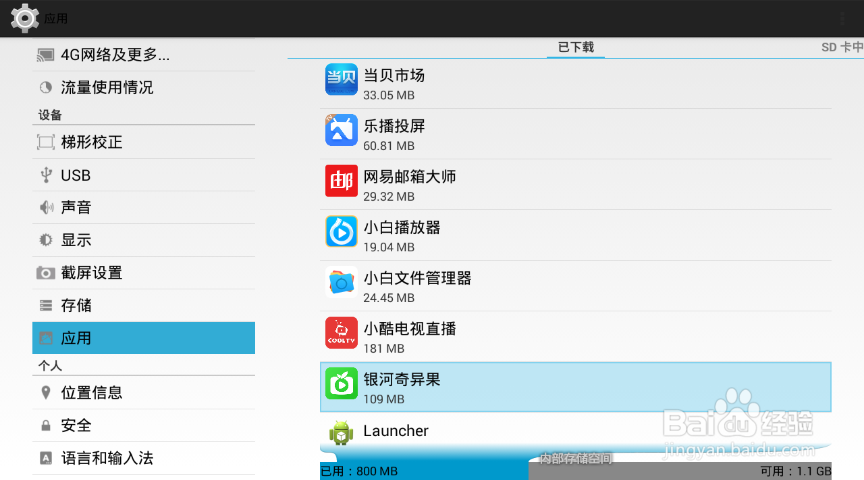
Task: Select 小酷电视直播 app name
Action: tap(409, 329)
